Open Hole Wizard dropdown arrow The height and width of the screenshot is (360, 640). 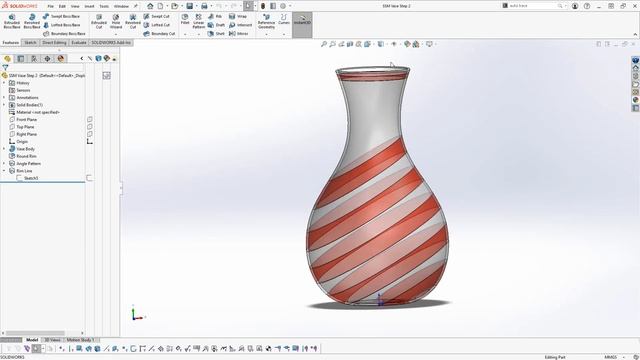click(116, 34)
